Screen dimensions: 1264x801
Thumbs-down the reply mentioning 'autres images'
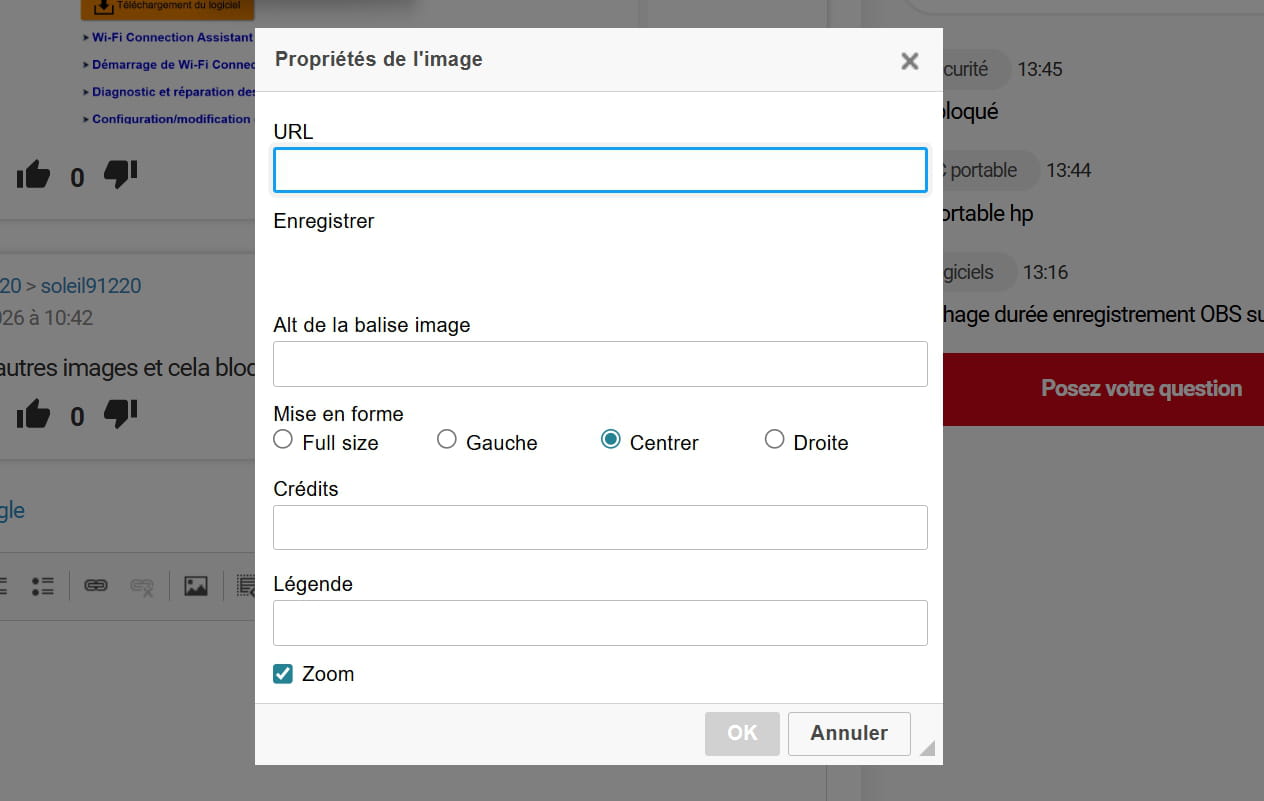click(x=120, y=413)
